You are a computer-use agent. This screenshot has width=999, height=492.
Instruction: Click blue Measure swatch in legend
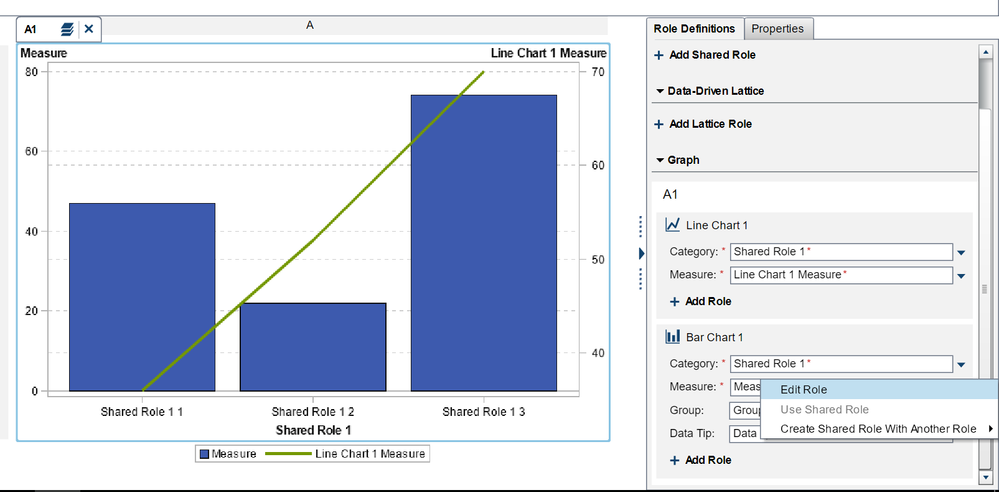[205, 454]
